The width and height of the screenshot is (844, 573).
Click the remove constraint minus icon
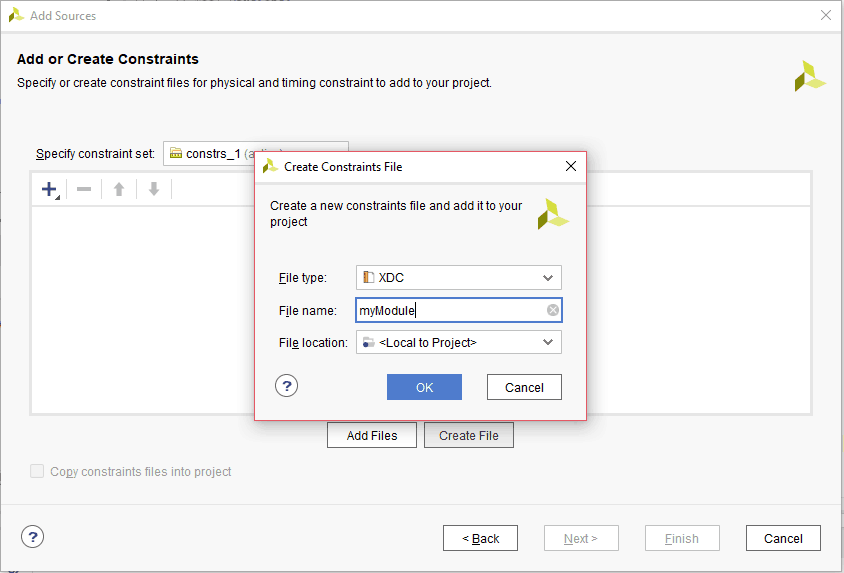(x=84, y=189)
